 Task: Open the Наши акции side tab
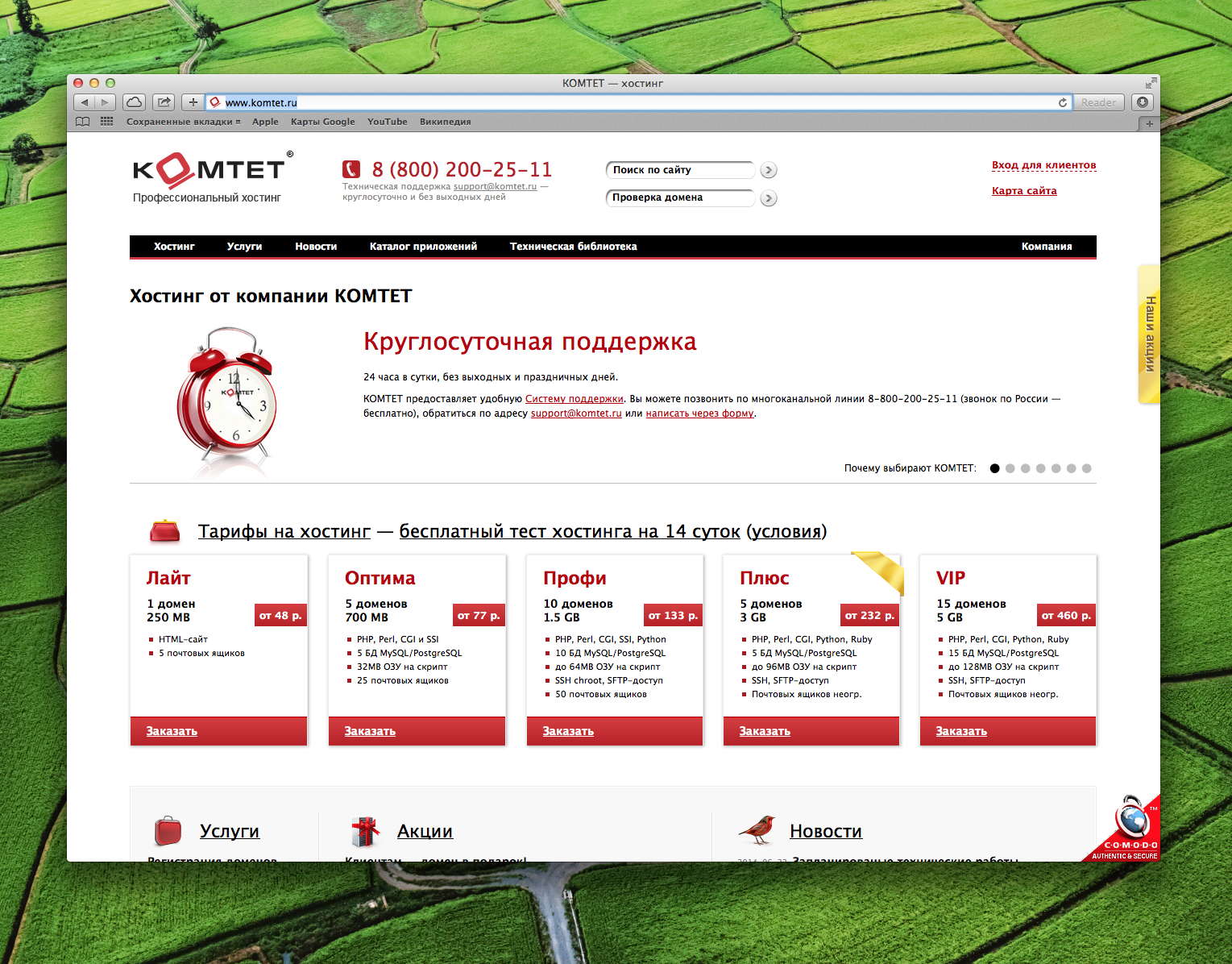pyautogui.click(x=1149, y=334)
